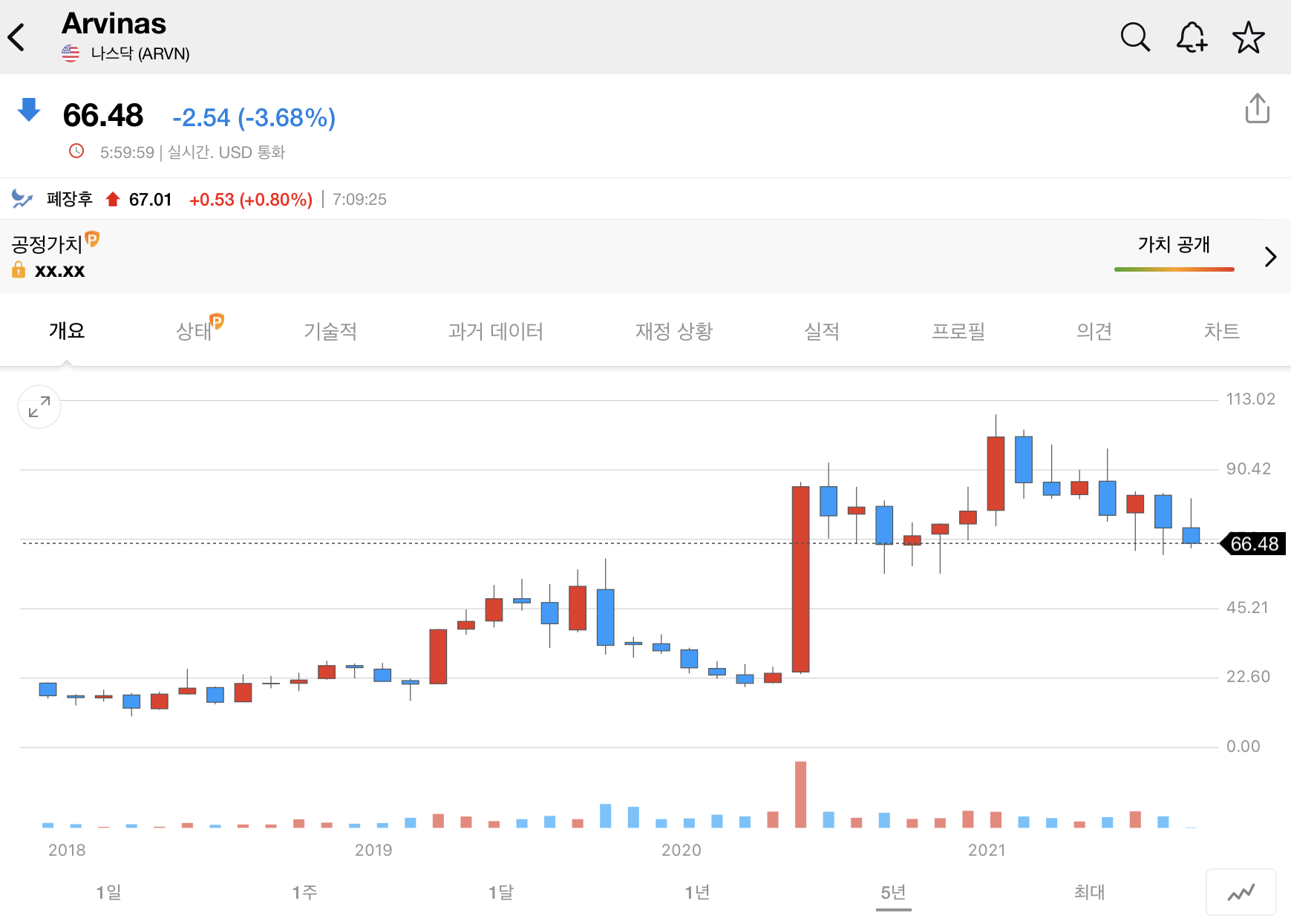Switch to the 상태 tab

click(195, 331)
